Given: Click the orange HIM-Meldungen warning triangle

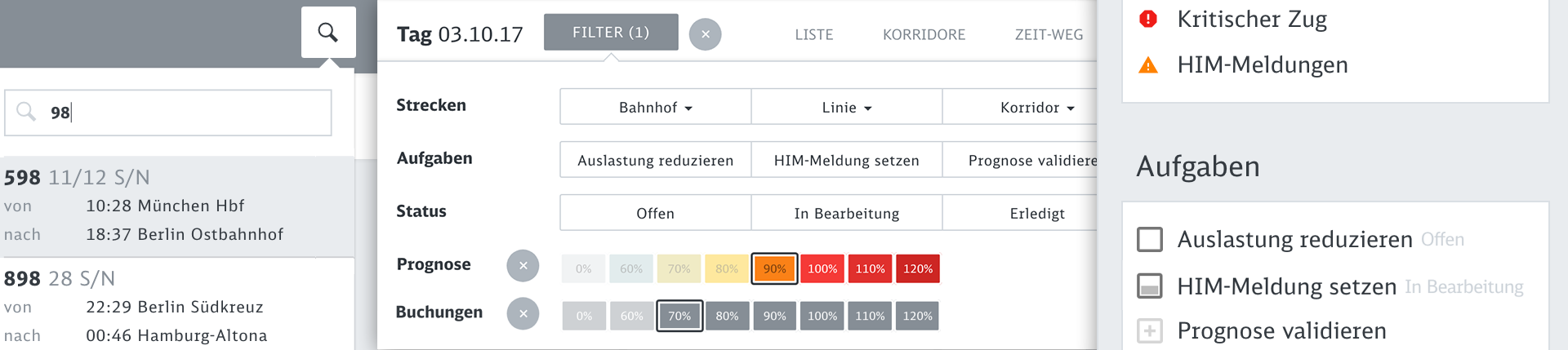Looking at the screenshot, I should pos(1148,65).
